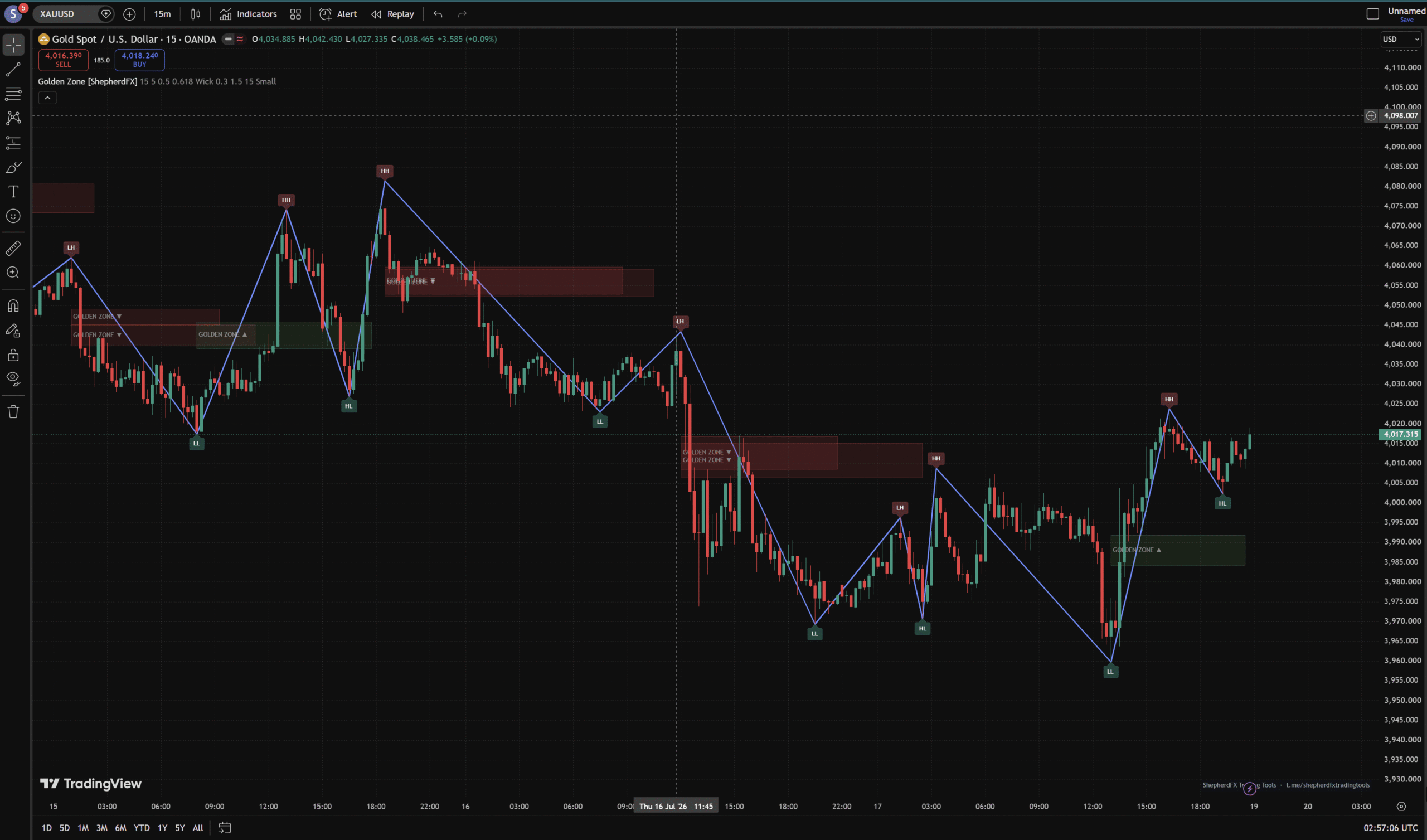Create an Alert
Image resolution: width=1427 pixels, height=840 pixels.
click(338, 14)
